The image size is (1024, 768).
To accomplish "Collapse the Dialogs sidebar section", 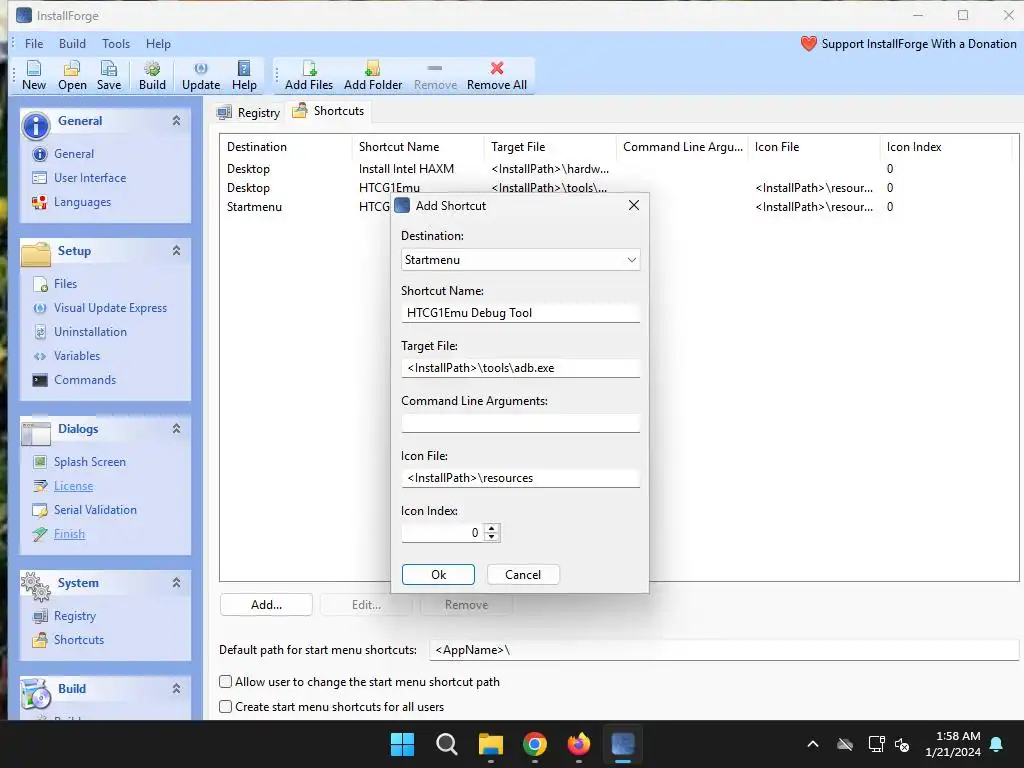I will pos(176,429).
